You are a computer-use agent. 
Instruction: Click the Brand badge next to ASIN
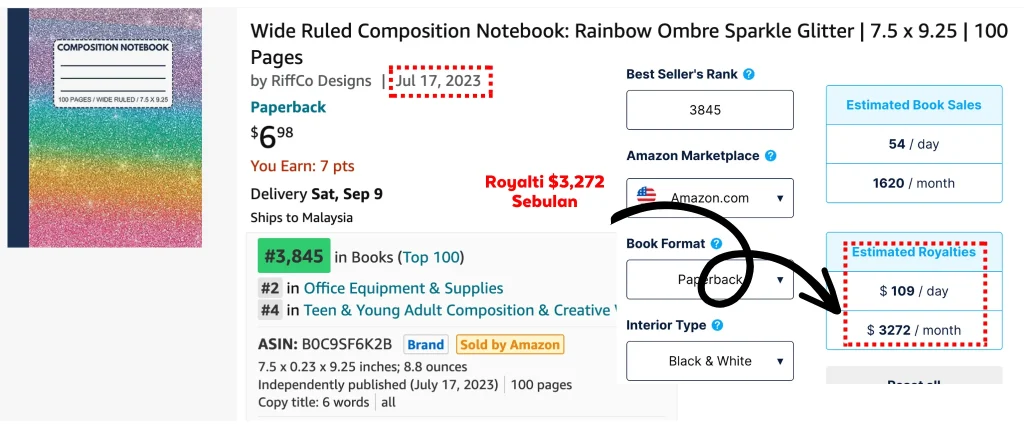click(x=426, y=345)
